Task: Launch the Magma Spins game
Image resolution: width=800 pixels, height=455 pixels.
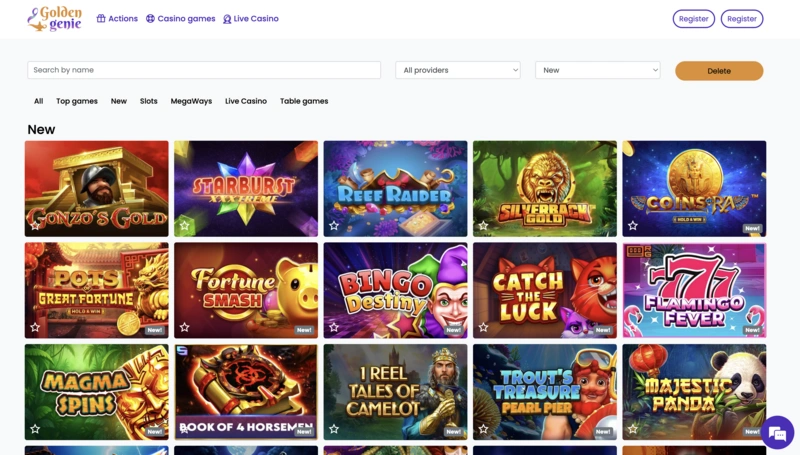Action: click(x=96, y=392)
